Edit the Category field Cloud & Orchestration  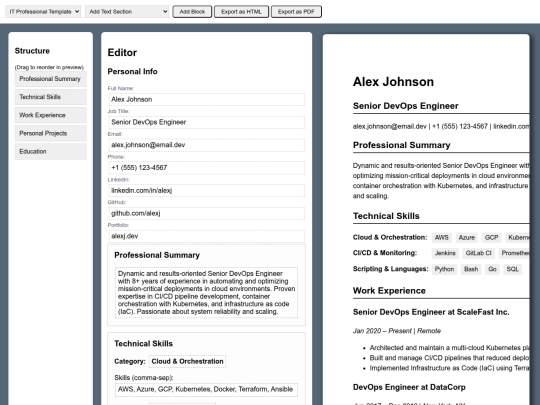187,361
